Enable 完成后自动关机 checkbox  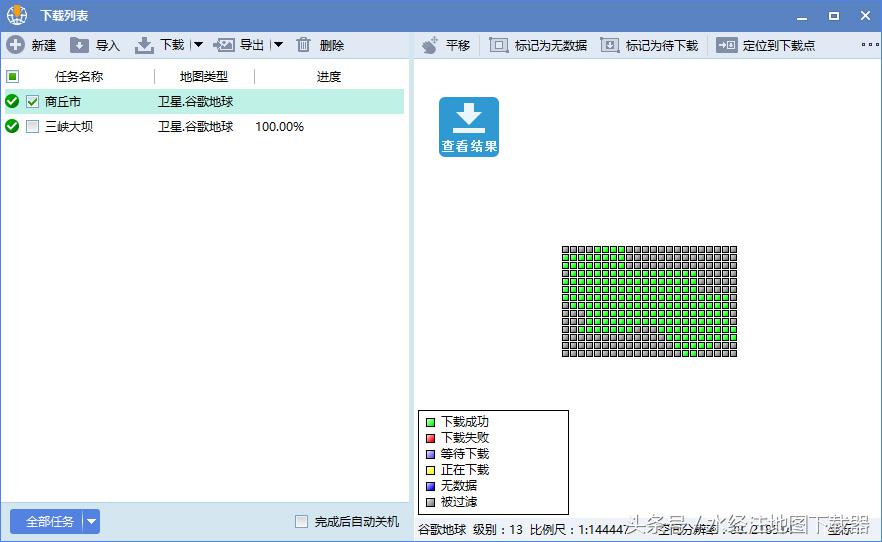click(x=301, y=521)
